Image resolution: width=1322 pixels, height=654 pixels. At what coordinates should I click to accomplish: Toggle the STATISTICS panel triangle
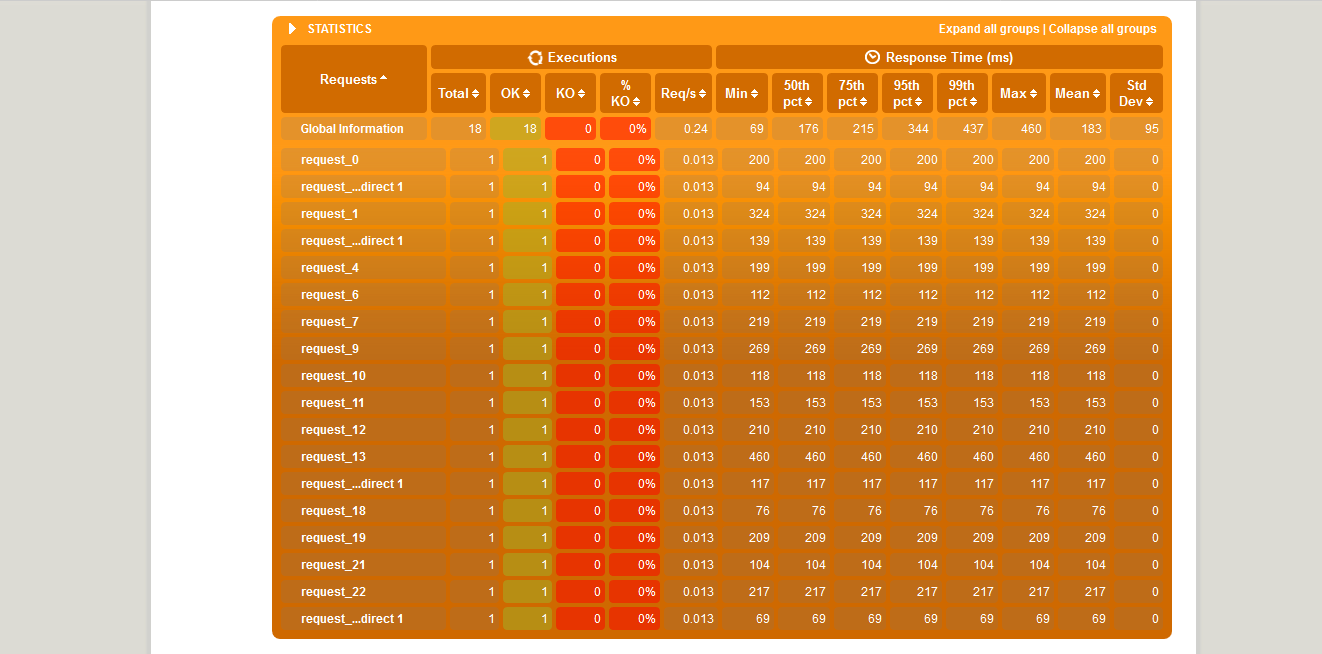[x=292, y=29]
